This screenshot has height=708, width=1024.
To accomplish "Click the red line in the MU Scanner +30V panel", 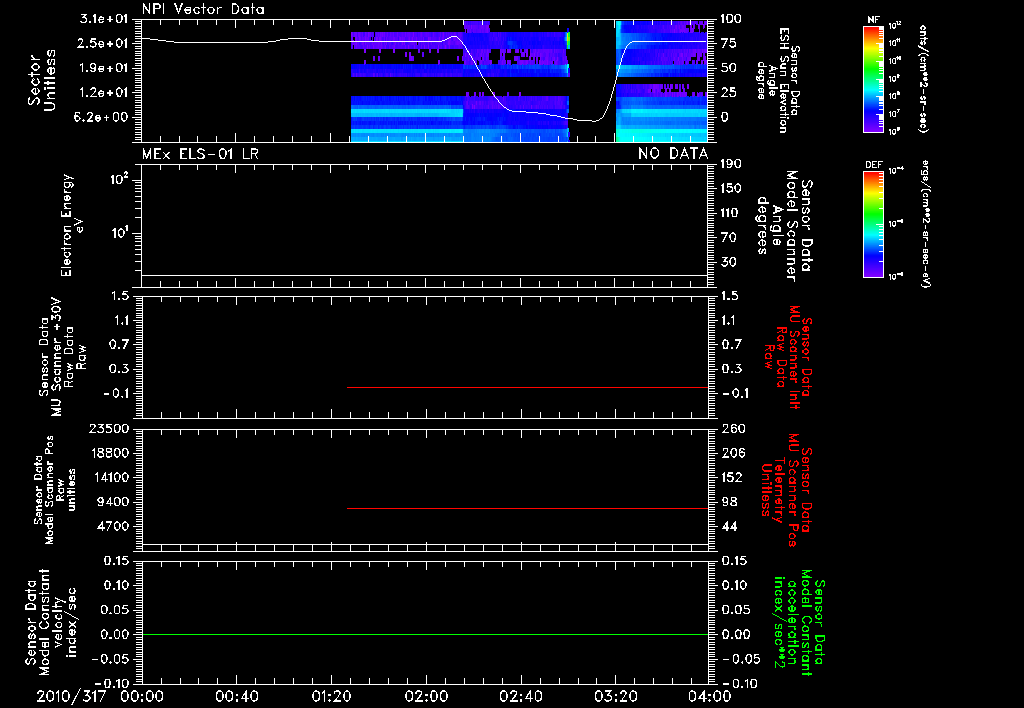I will tap(528, 387).
